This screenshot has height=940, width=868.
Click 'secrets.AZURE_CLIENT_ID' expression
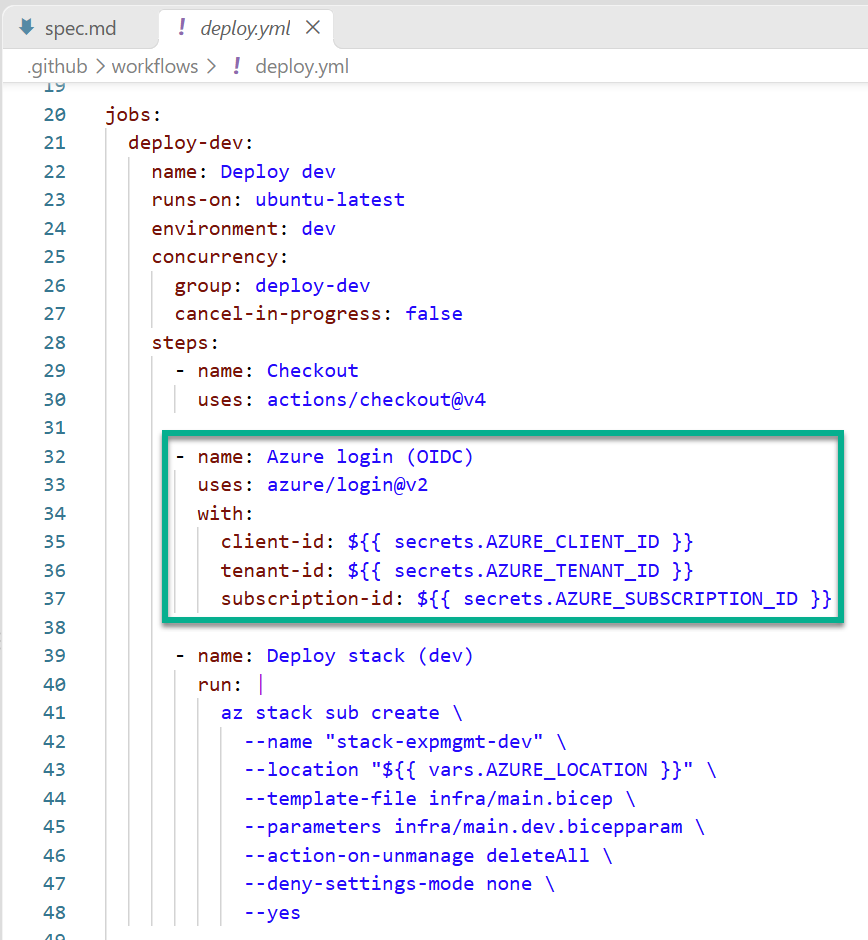pos(526,542)
